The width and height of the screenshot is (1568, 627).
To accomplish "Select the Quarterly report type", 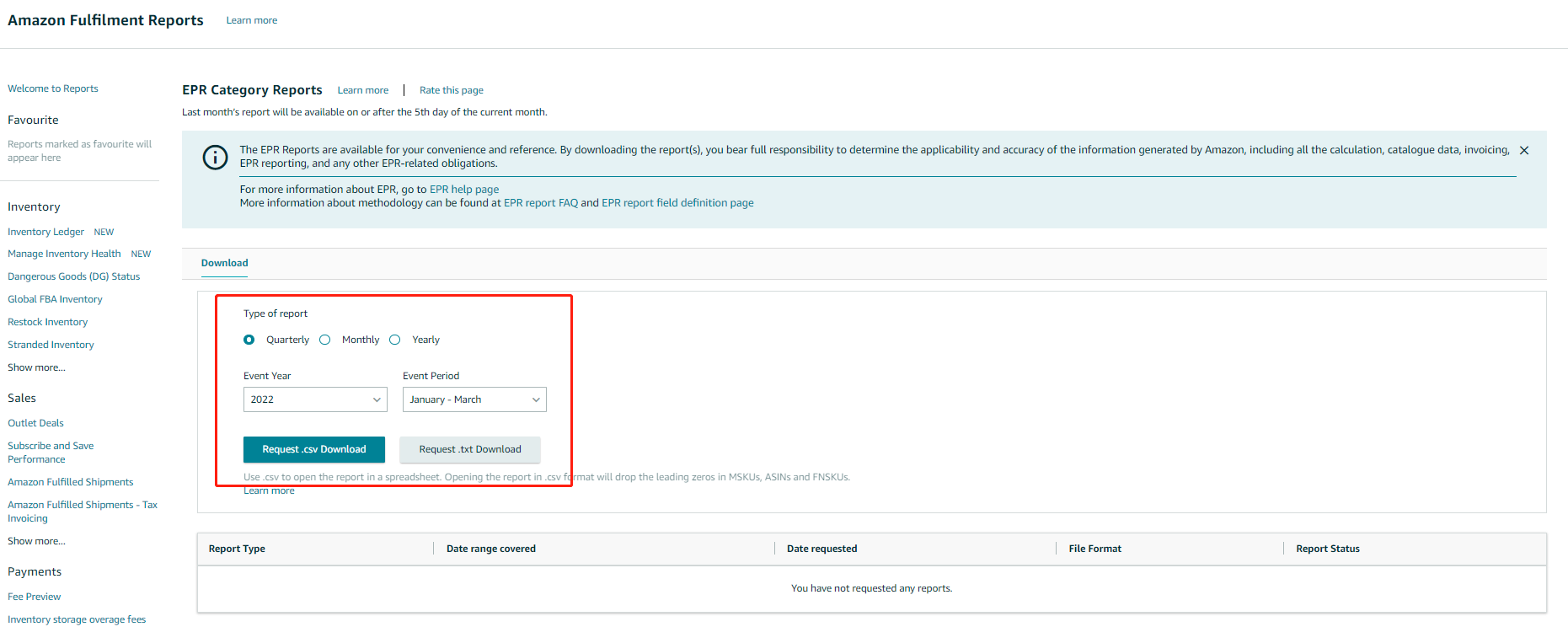I will (249, 340).
